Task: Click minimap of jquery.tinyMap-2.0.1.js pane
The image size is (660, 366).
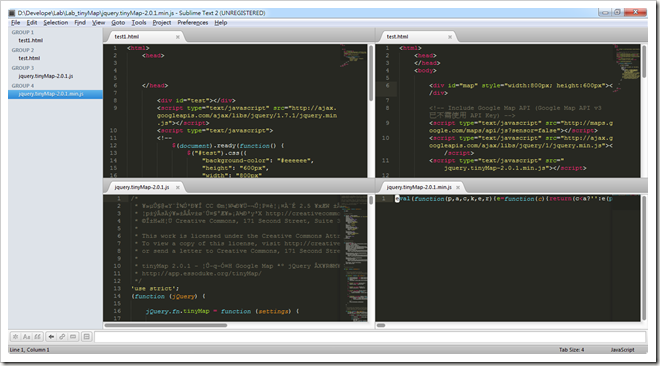Action: coord(354,258)
